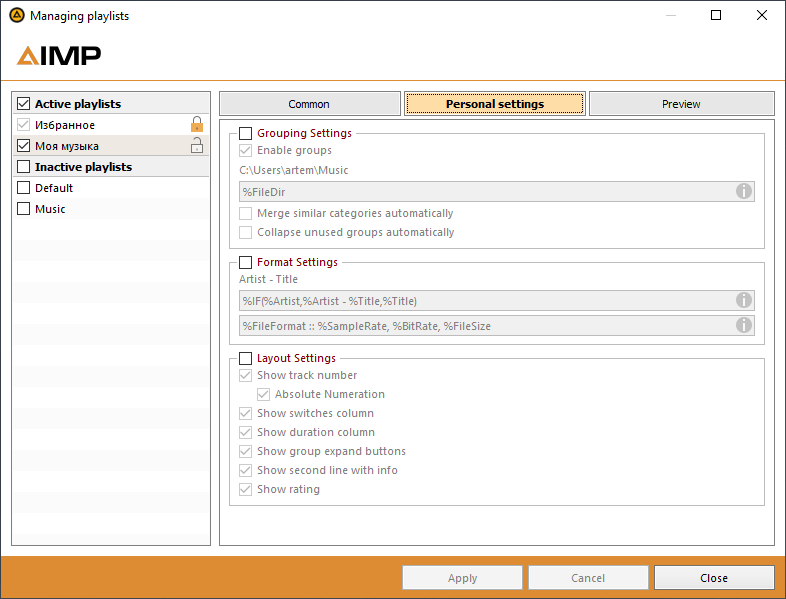
Task: Select the Моя музыка playlist row
Action: tap(100, 146)
